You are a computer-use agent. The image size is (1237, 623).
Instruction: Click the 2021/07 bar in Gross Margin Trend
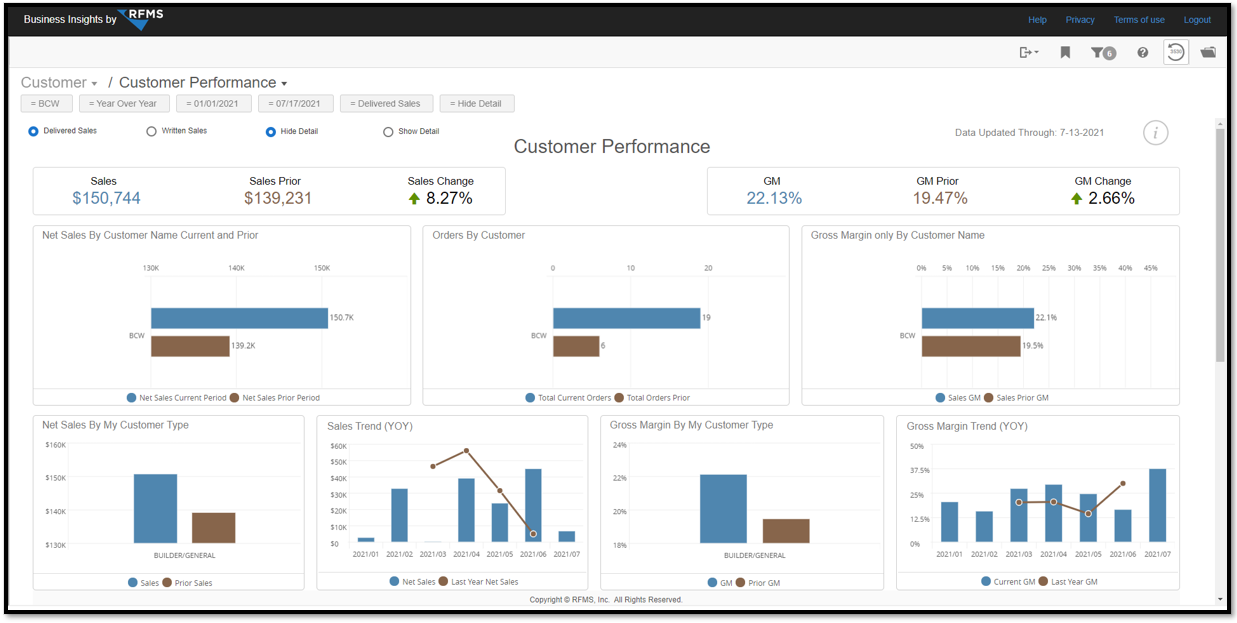click(1157, 505)
